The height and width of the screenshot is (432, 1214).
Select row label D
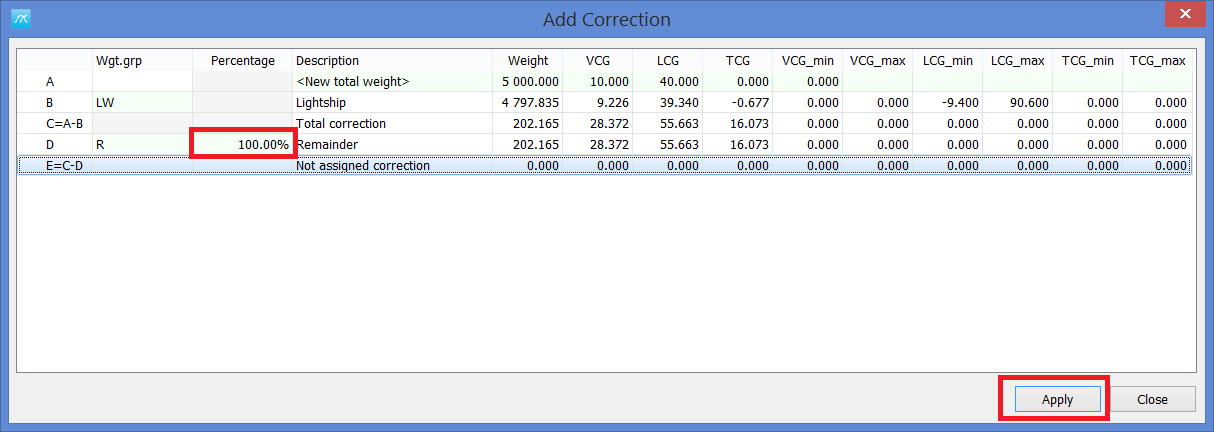click(55, 144)
